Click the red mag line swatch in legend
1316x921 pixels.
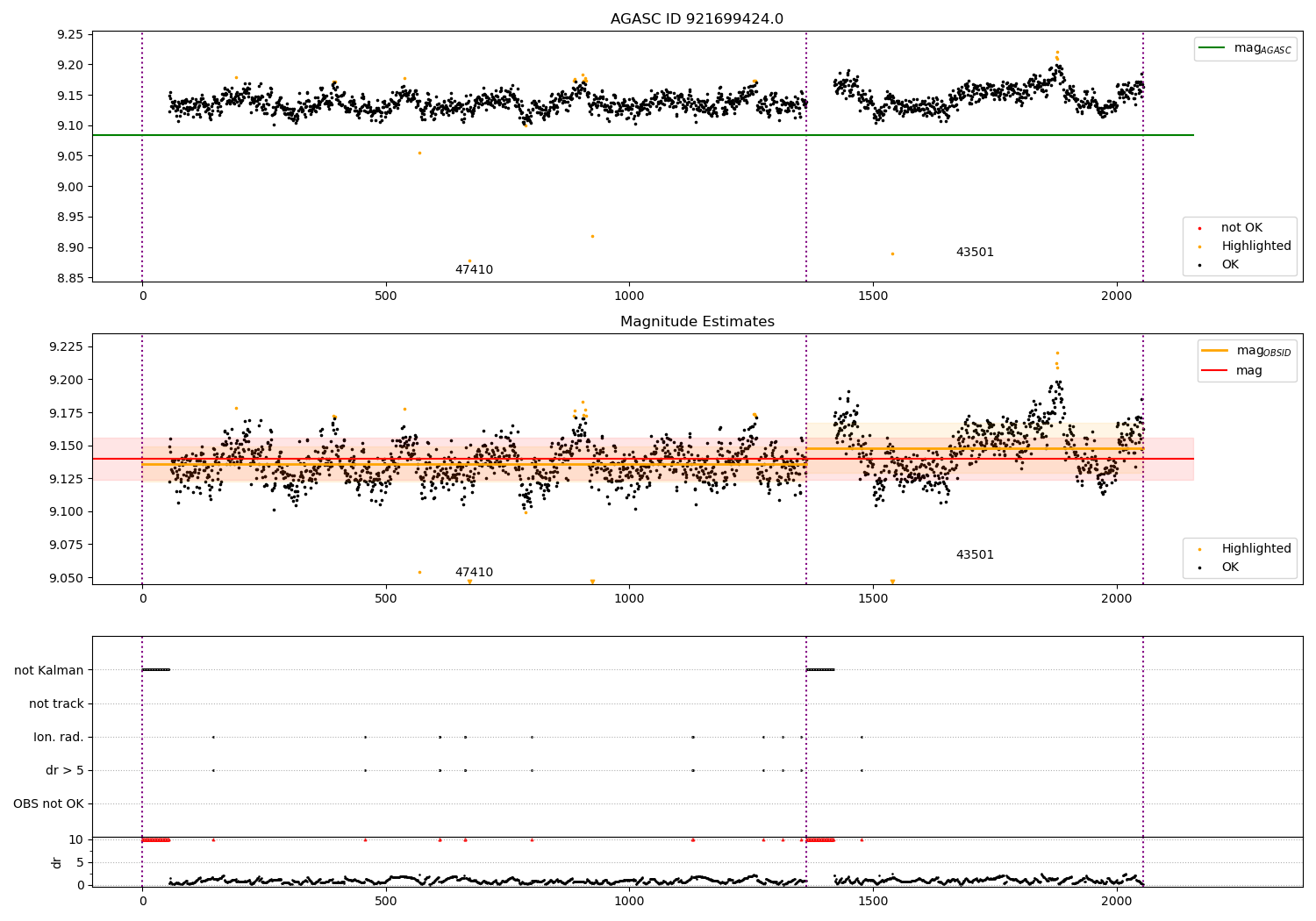tap(1215, 370)
